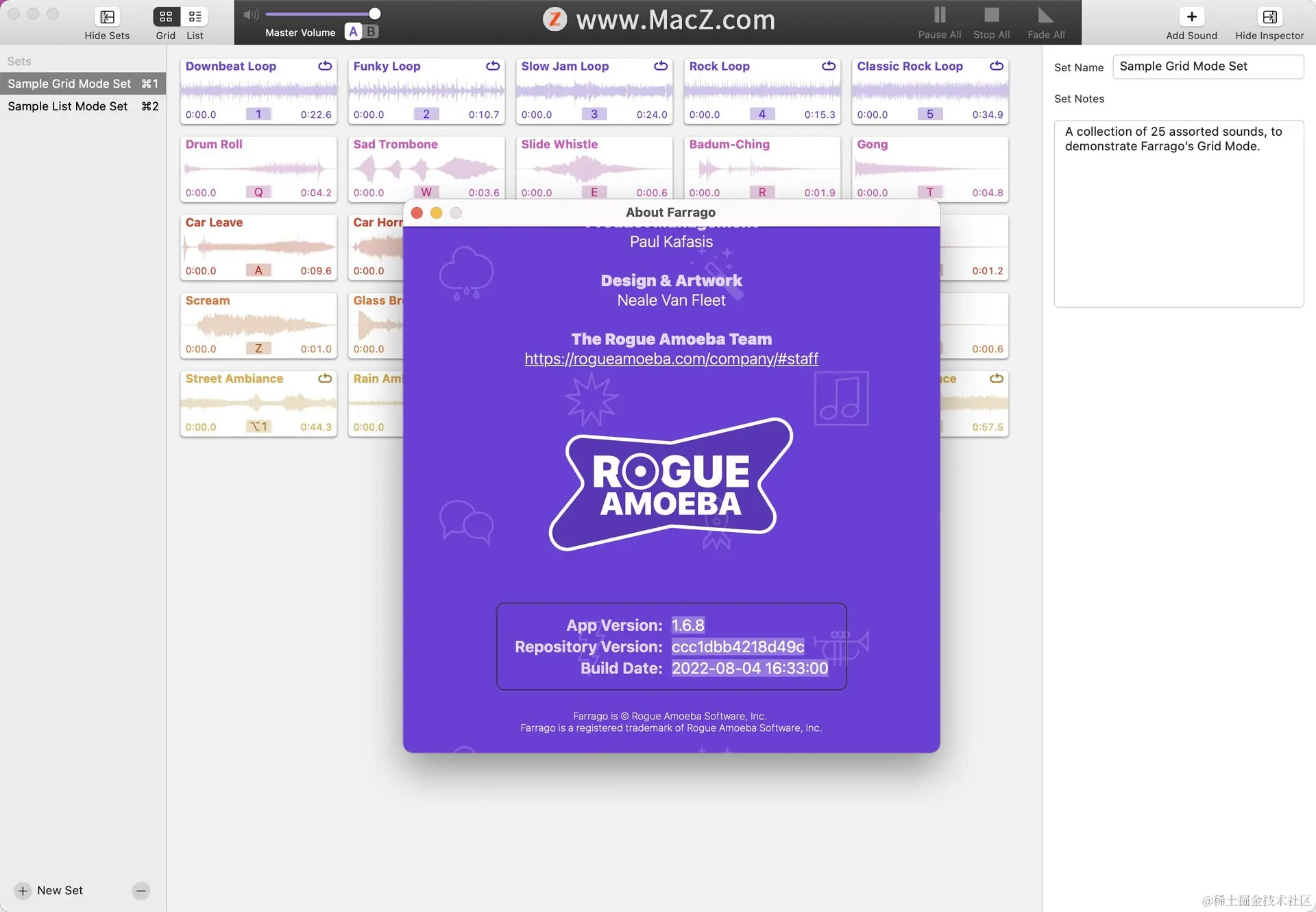The height and width of the screenshot is (912, 1316).
Task: Switch to Grid view mode
Action: [166, 17]
